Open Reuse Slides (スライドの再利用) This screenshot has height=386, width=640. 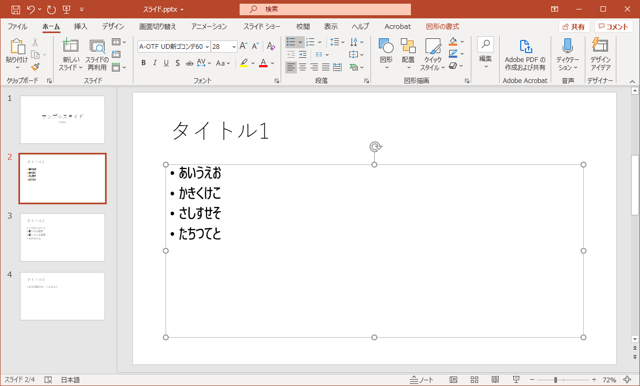pos(97,55)
